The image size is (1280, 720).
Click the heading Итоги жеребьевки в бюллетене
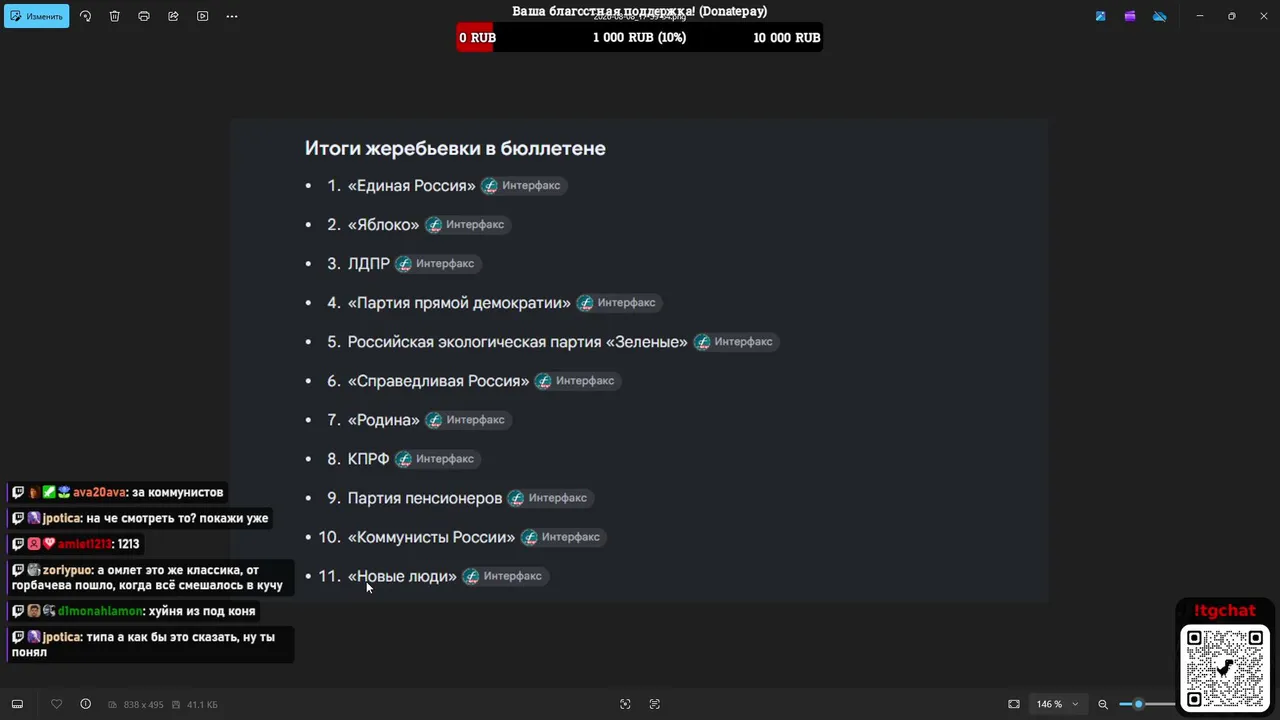pyautogui.click(x=455, y=148)
